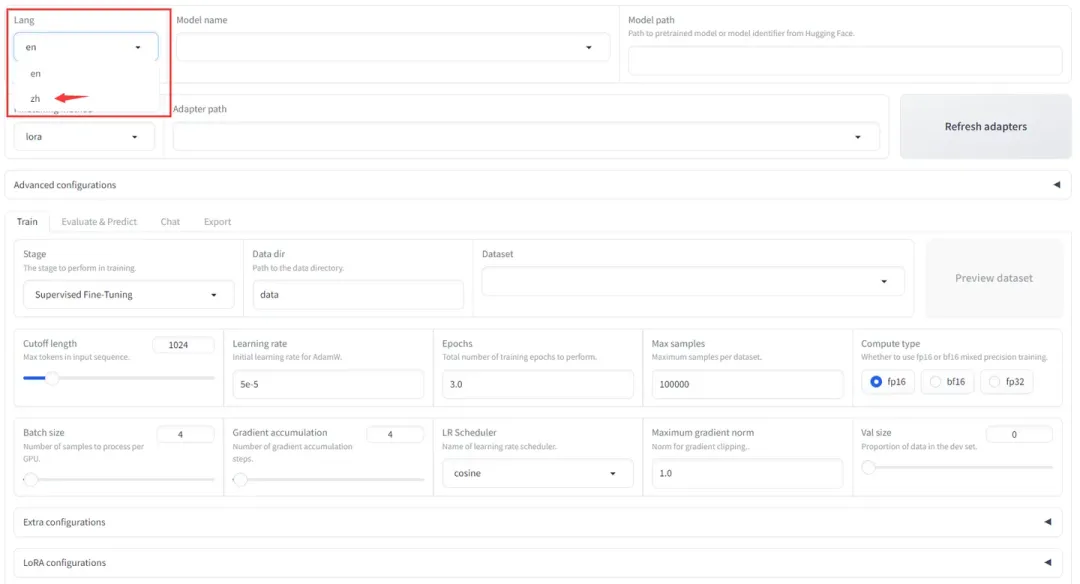Screen dimensions: 1080x584
Task: Click the Val size number box
Action: click(1019, 434)
